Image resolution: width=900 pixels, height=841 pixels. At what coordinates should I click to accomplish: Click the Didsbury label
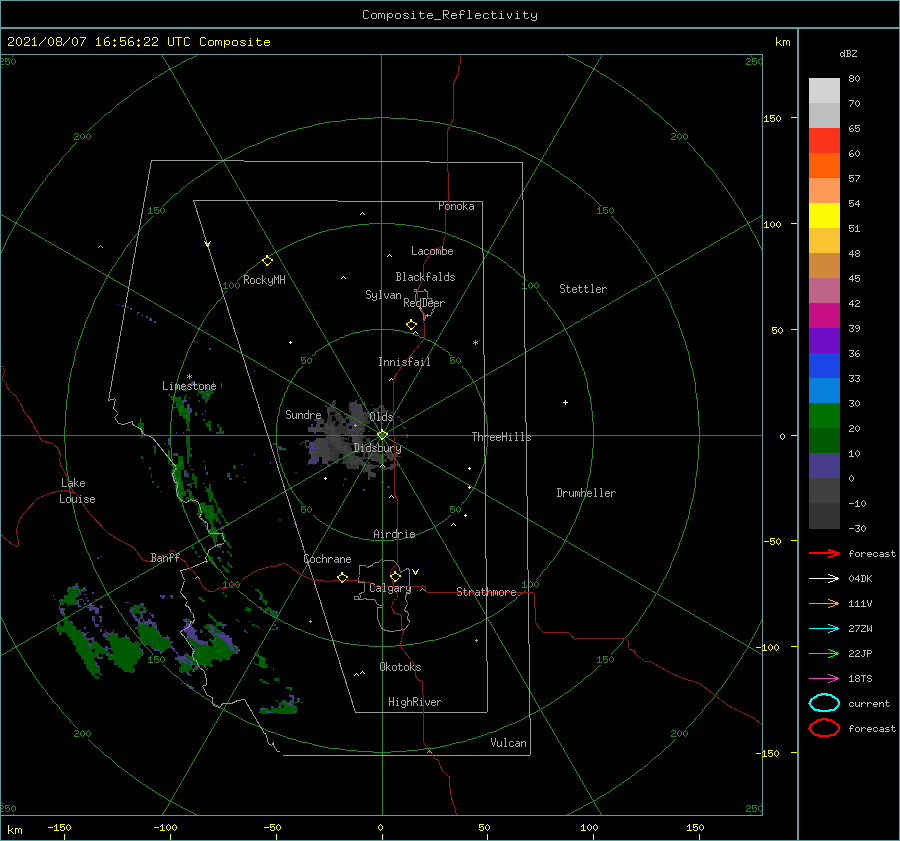coord(377,448)
